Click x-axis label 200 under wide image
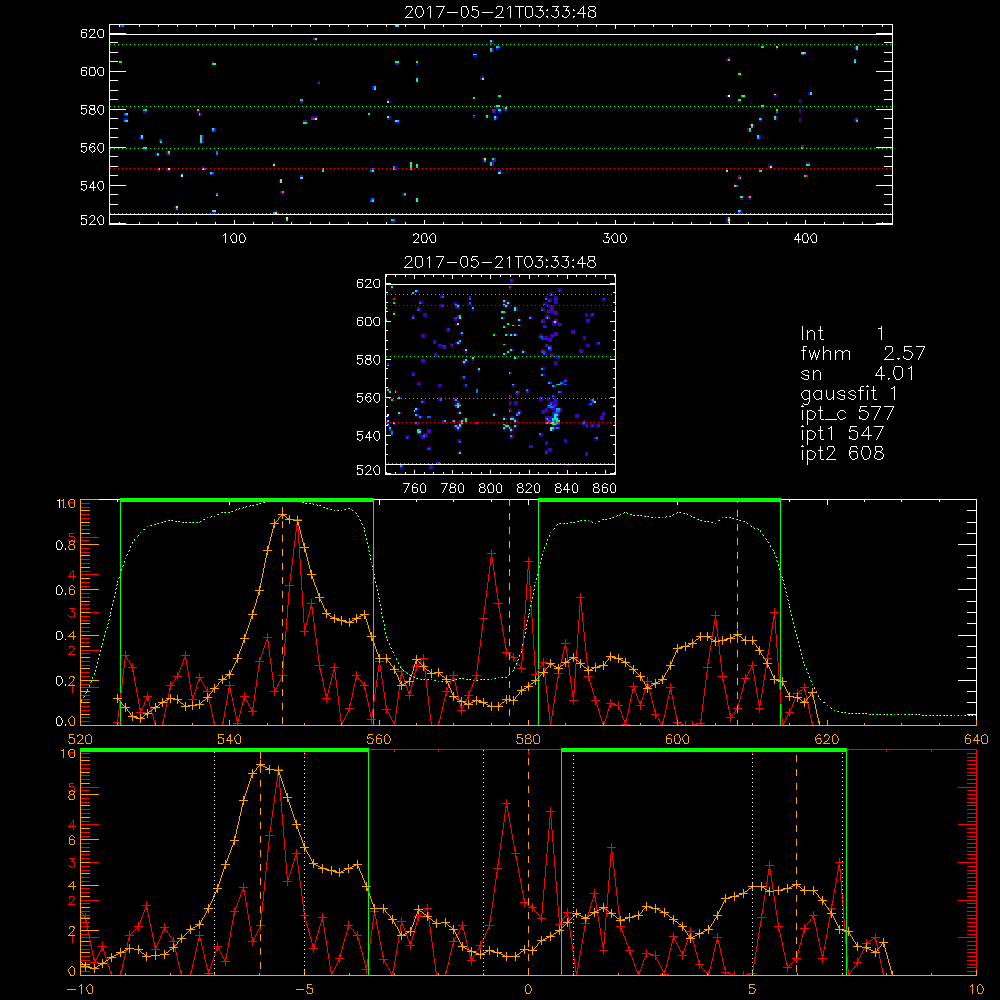 (x=425, y=239)
